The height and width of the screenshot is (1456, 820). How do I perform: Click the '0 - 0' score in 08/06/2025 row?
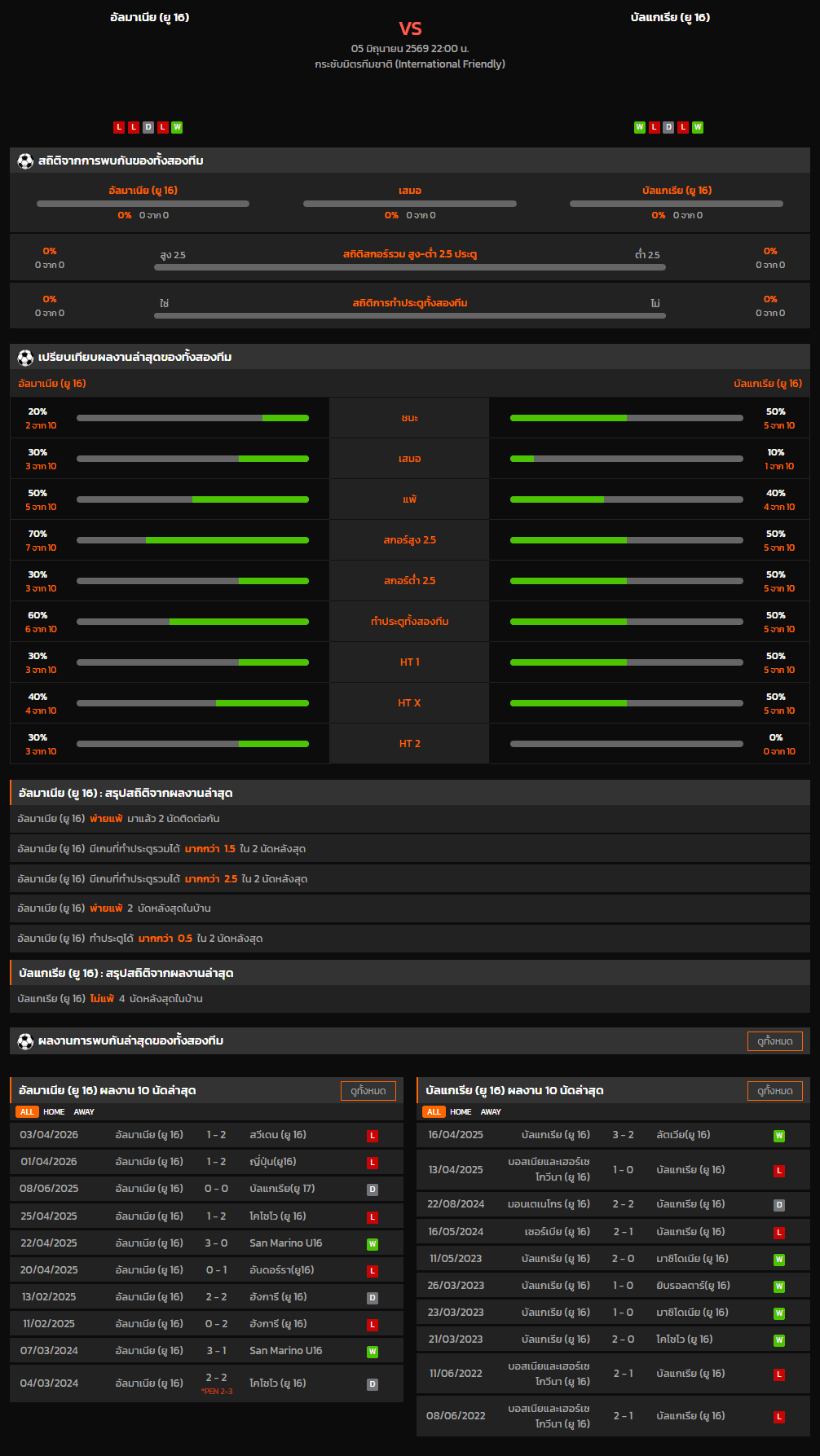(216, 1189)
